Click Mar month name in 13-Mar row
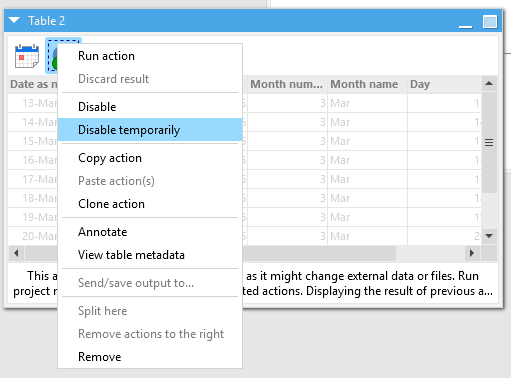Image resolution: width=511 pixels, height=378 pixels. click(367, 103)
